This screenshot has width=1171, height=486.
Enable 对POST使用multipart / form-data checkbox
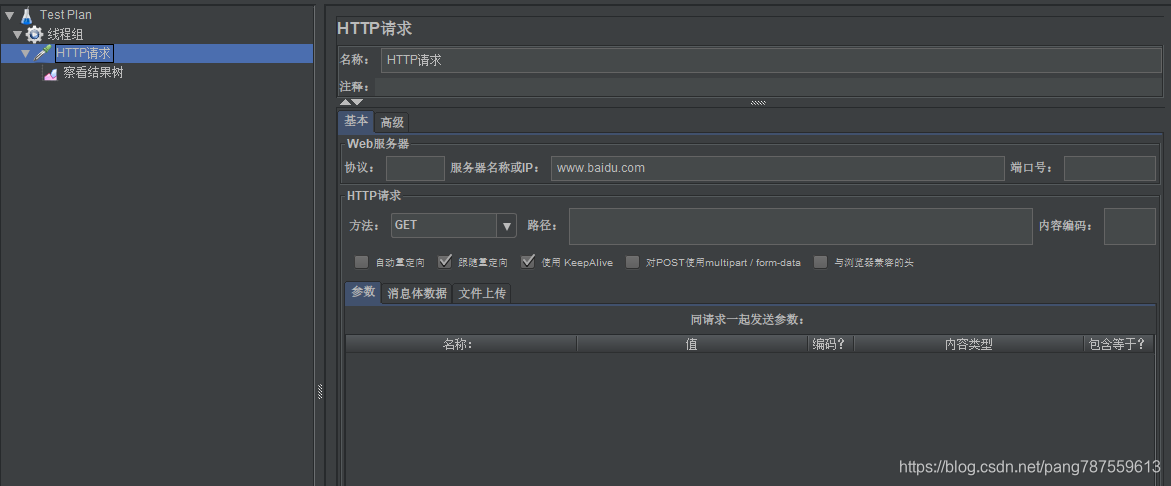point(633,262)
